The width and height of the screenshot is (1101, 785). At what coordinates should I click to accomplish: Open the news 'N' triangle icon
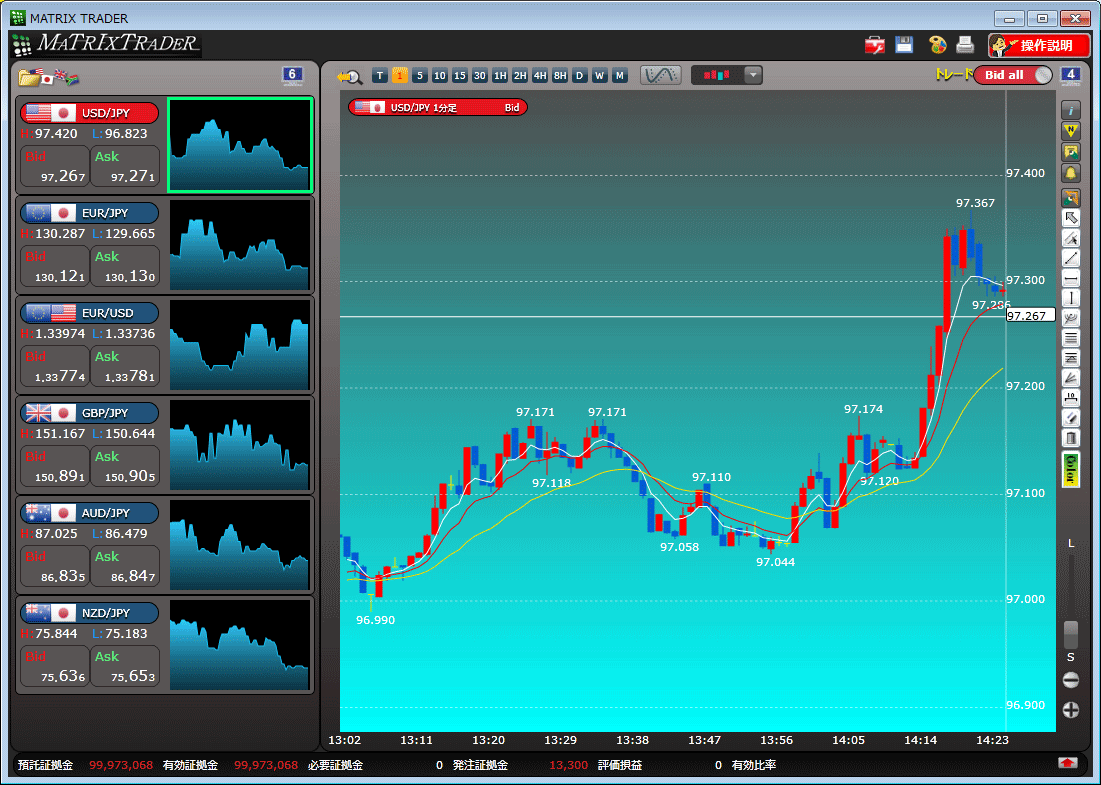click(x=1070, y=131)
